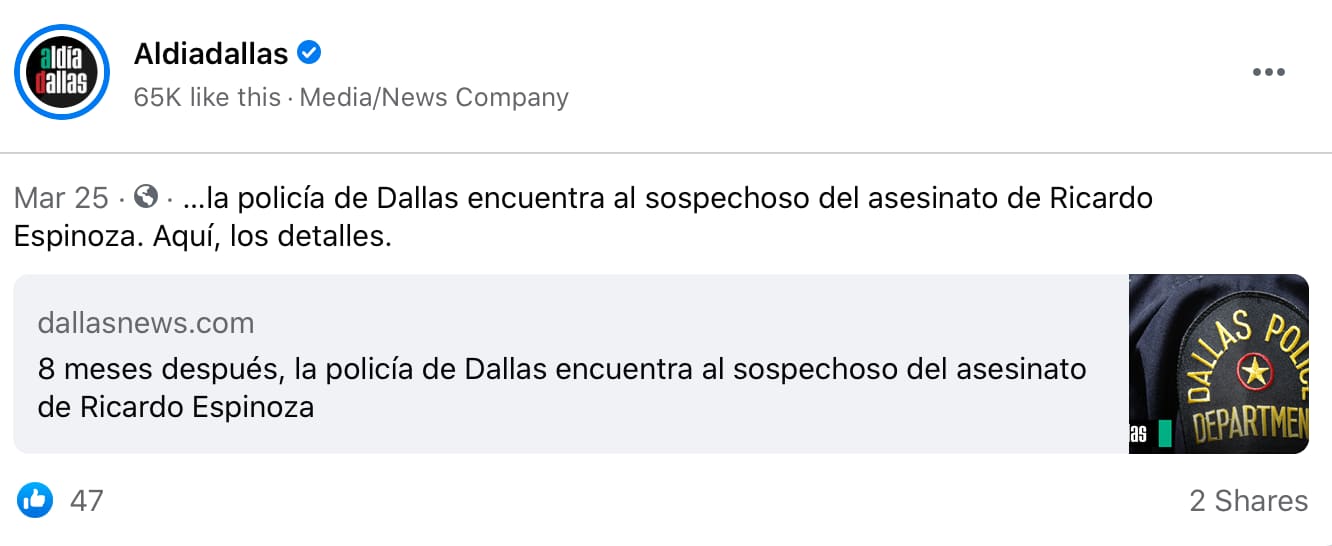
Task: Click the Aldiadallas circular profile logo
Action: click(61, 72)
